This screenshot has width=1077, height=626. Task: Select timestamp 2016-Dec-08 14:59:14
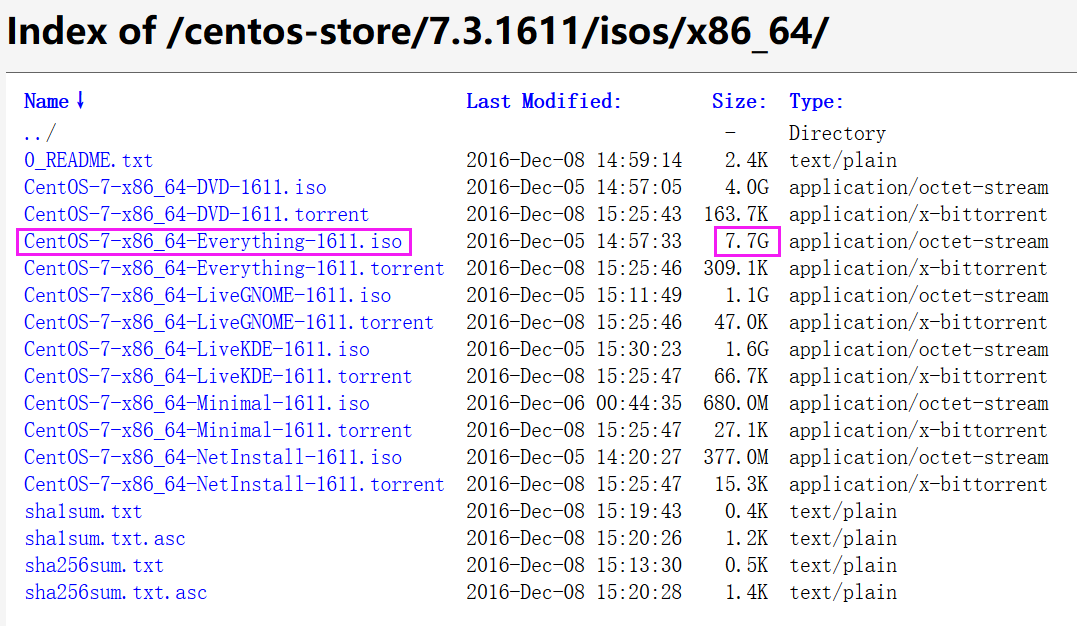(574, 160)
